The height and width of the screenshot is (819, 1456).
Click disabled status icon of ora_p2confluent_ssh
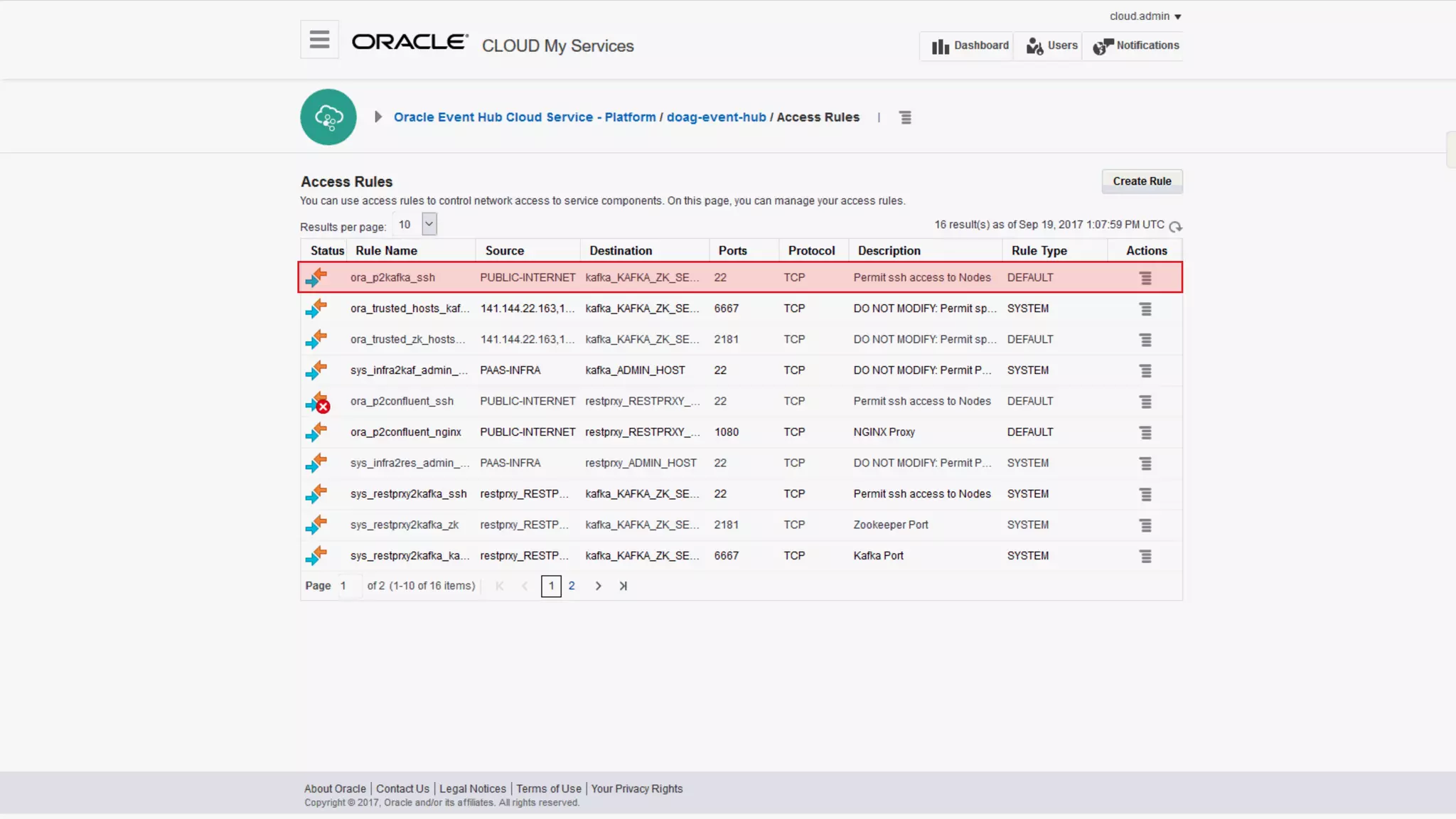pos(317,402)
